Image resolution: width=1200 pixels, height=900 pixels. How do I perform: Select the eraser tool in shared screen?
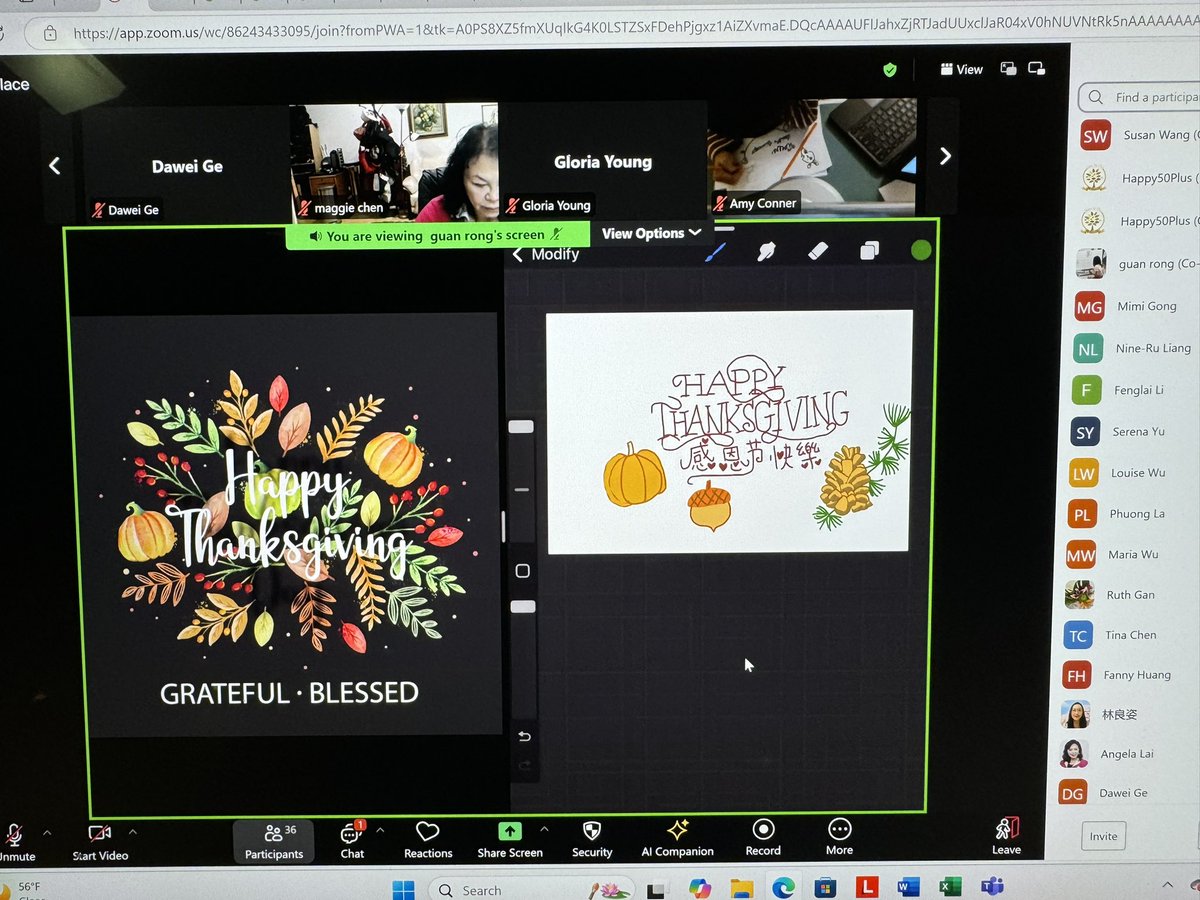click(818, 251)
